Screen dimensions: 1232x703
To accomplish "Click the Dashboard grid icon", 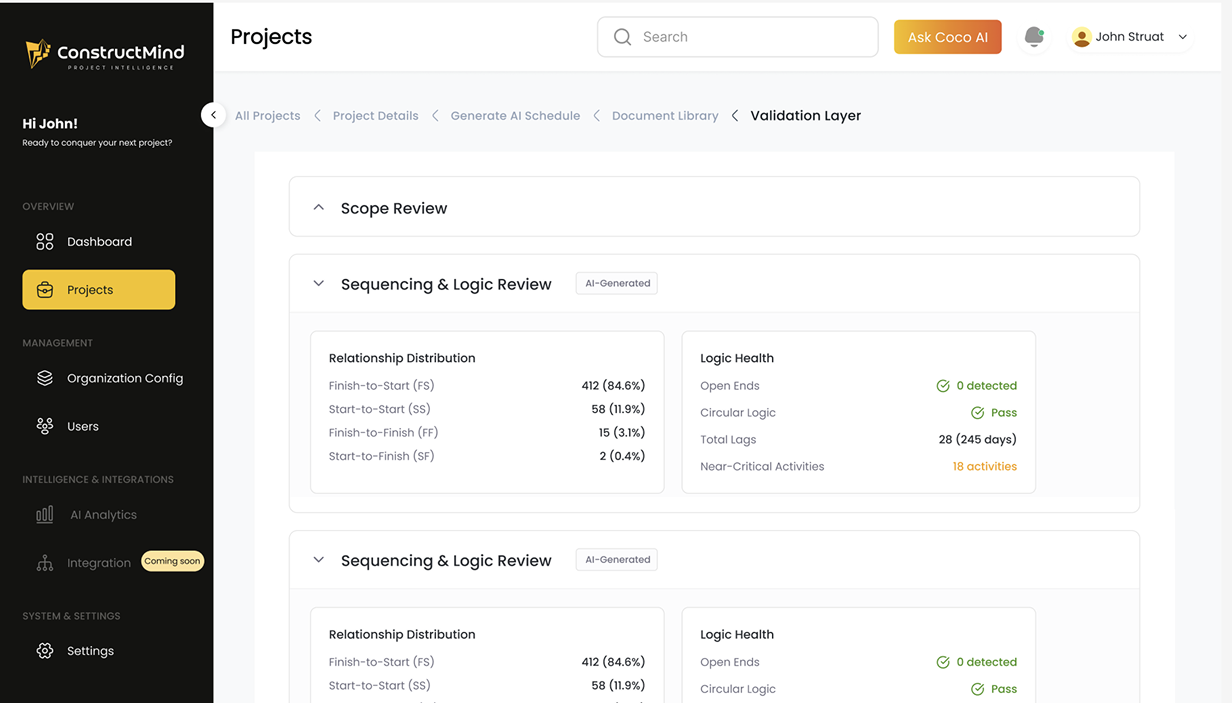I will coord(45,242).
